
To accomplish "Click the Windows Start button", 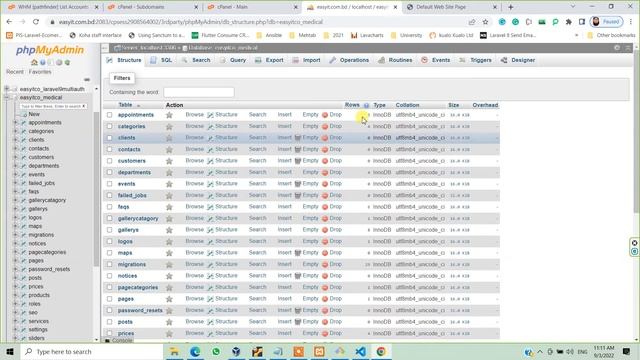I will [10, 351].
